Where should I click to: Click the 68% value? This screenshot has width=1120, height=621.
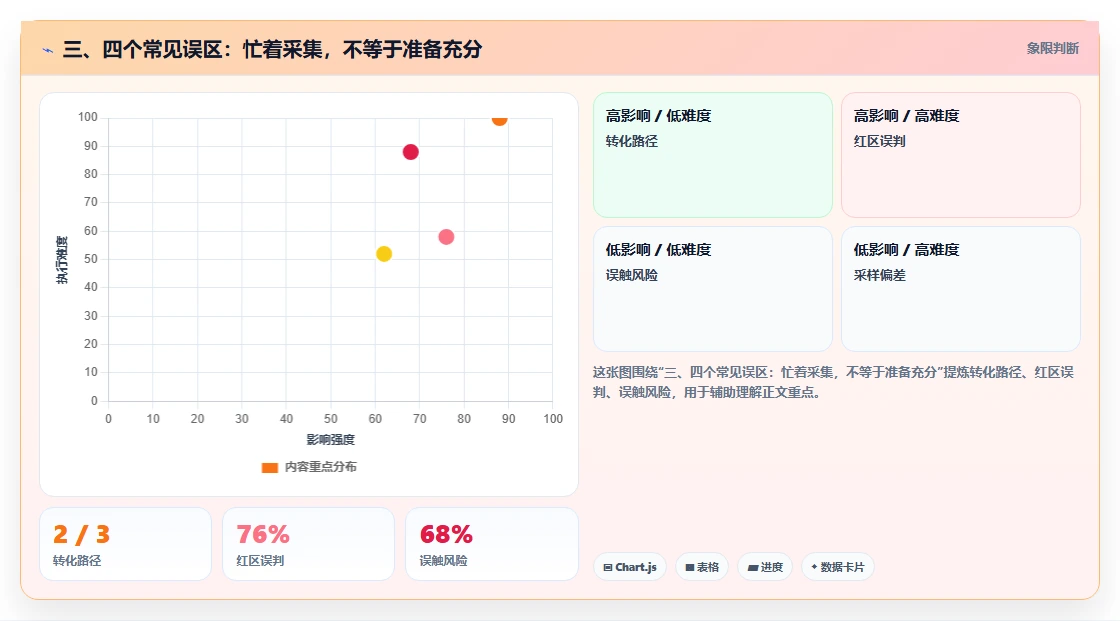[446, 535]
